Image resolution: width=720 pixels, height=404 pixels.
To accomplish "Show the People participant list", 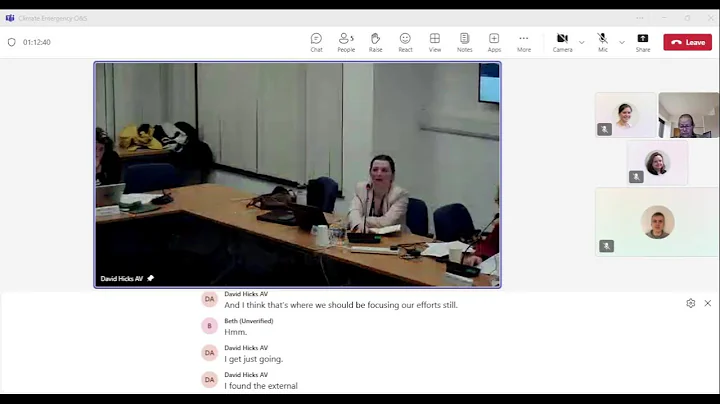I will click(x=346, y=42).
